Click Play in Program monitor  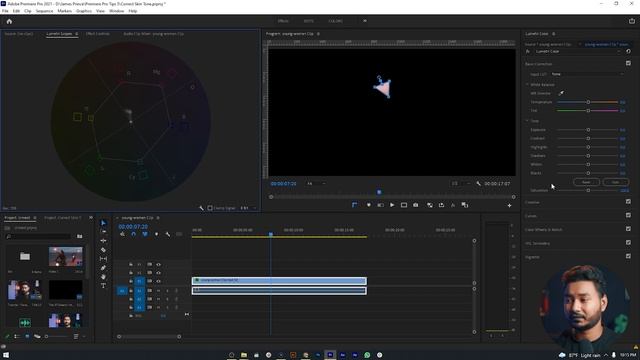pyautogui.click(x=392, y=205)
